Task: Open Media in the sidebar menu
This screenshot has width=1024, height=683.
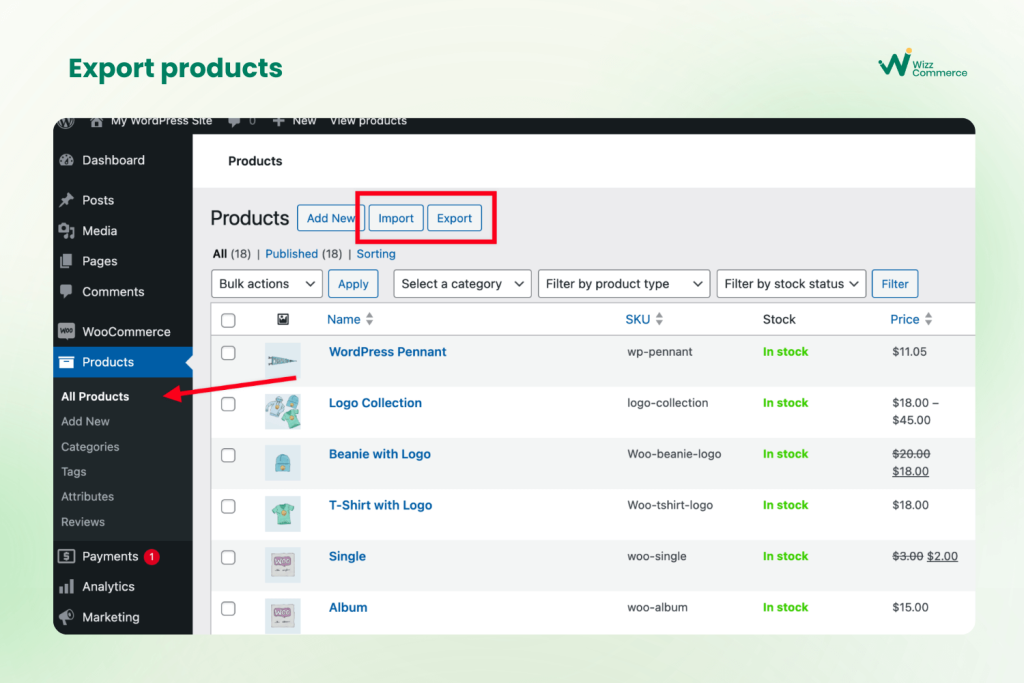Action: (99, 230)
